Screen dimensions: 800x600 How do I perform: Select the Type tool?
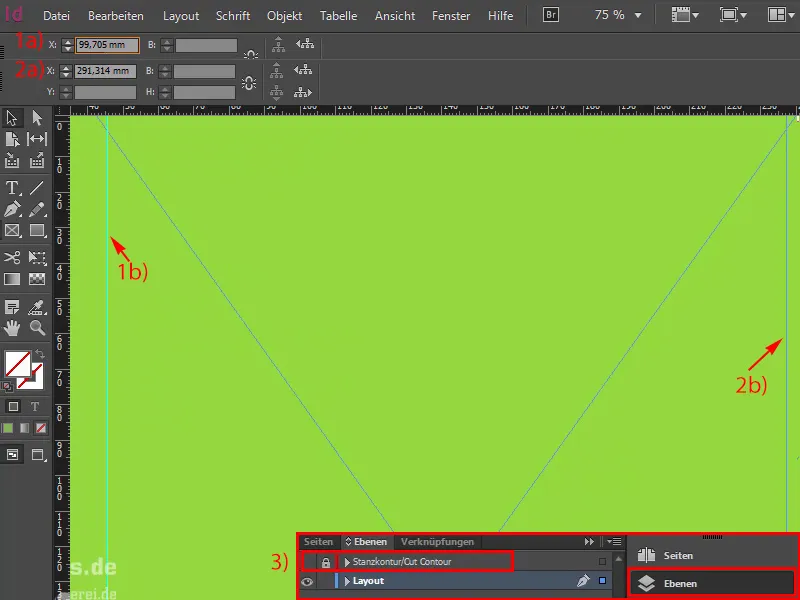point(12,188)
